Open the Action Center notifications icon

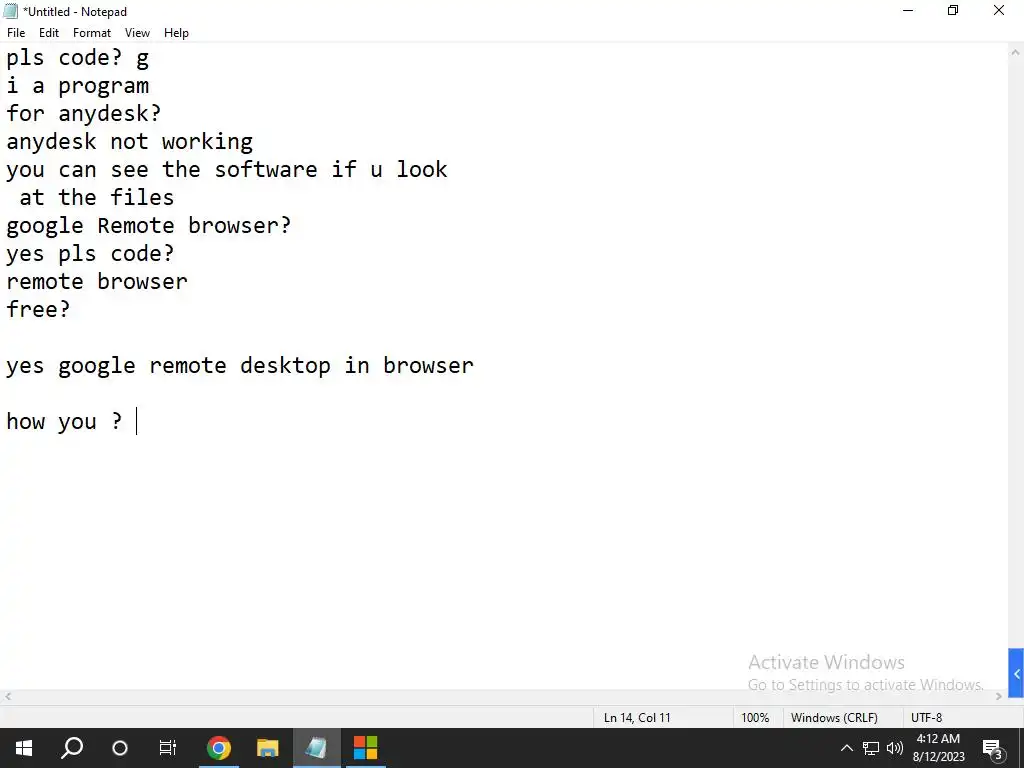click(x=992, y=748)
